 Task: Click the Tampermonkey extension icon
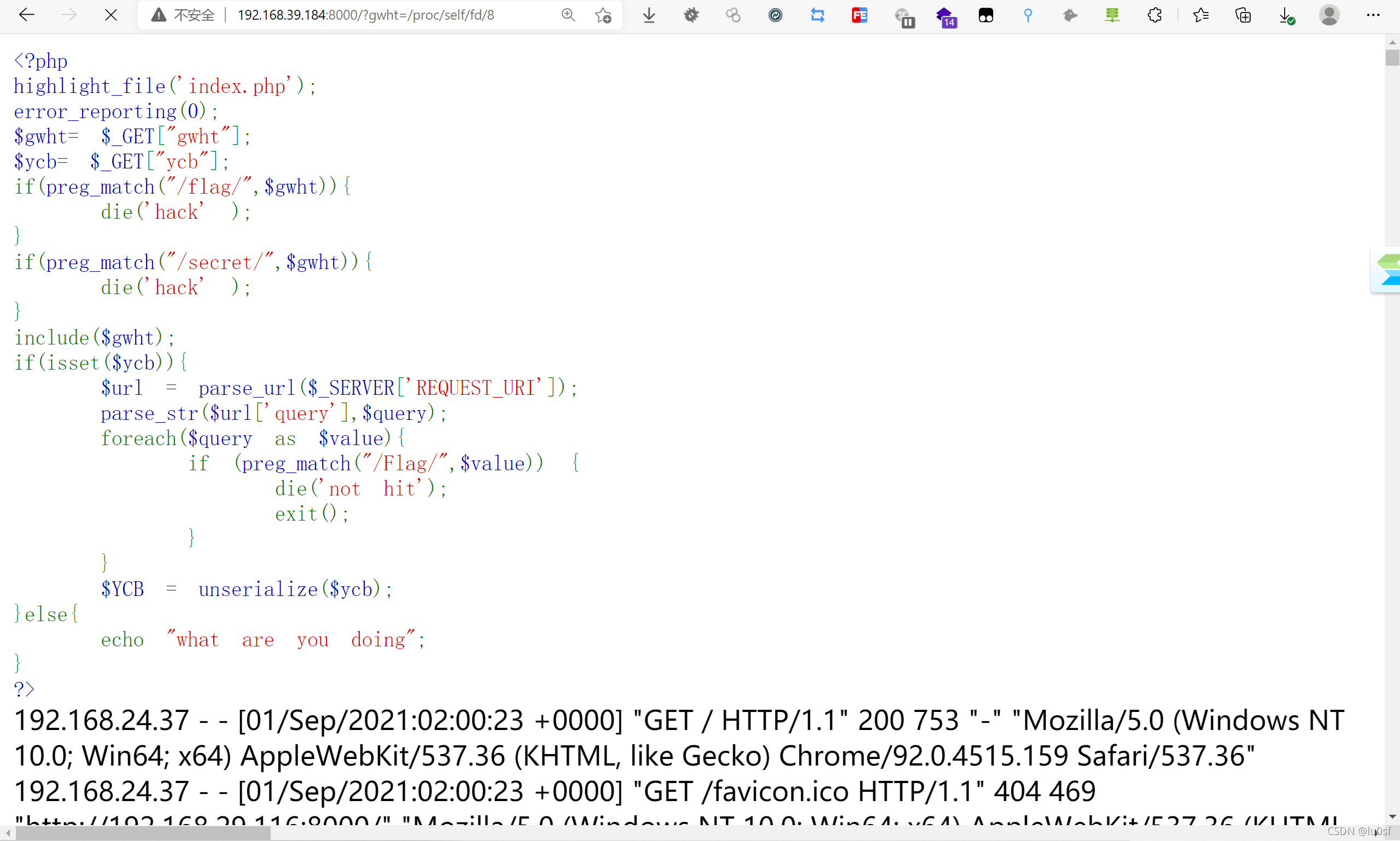(985, 15)
